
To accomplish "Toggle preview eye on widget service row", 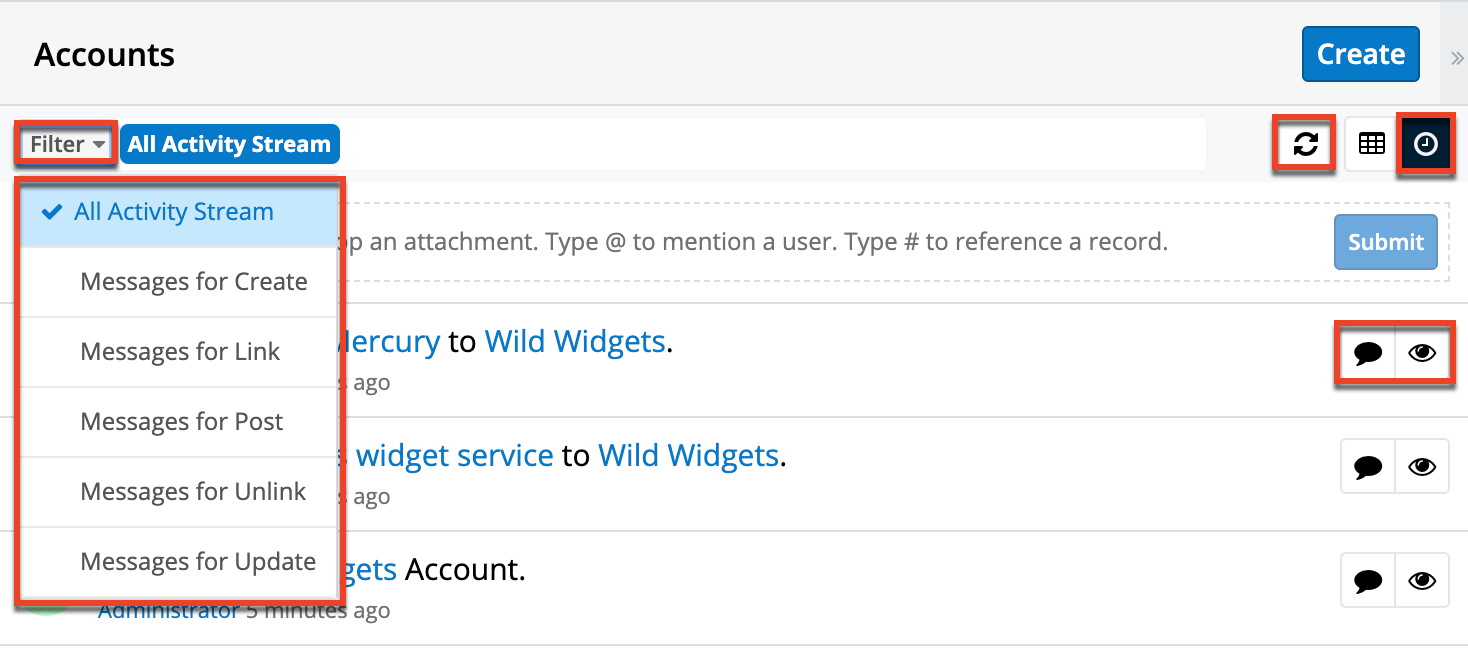I will click(x=1422, y=467).
